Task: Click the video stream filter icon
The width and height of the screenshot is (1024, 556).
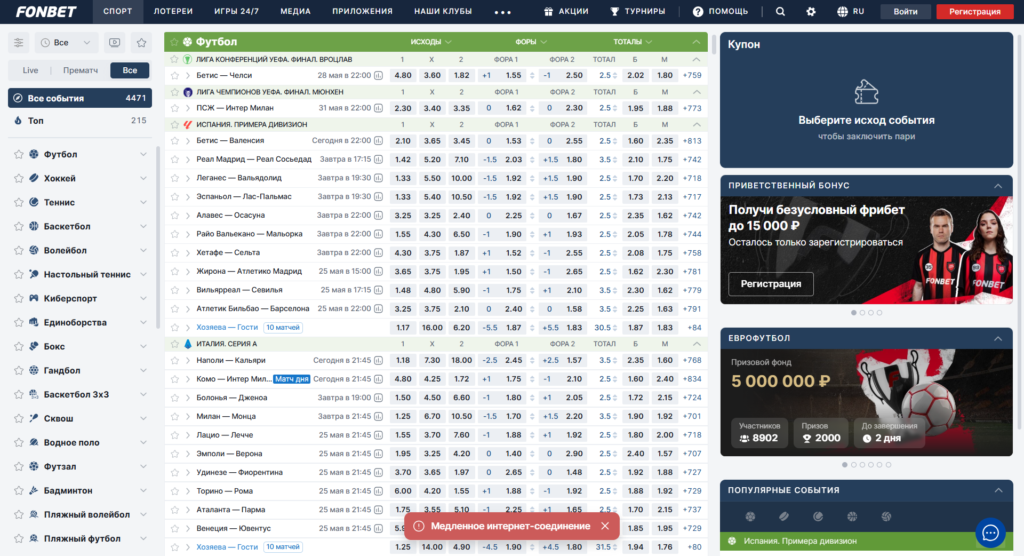Action: pos(114,42)
